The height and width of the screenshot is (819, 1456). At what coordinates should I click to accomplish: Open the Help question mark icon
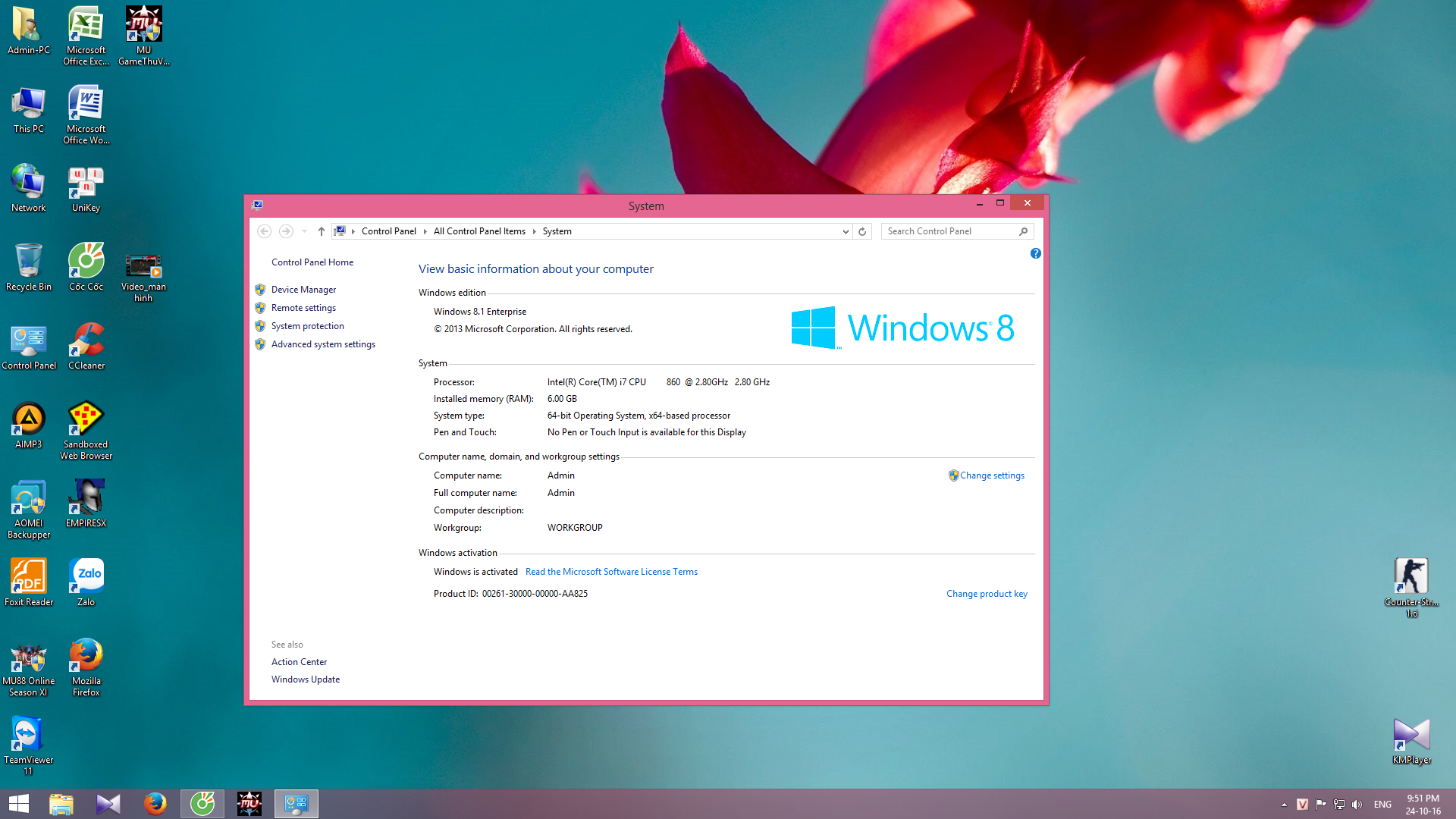pos(1035,253)
